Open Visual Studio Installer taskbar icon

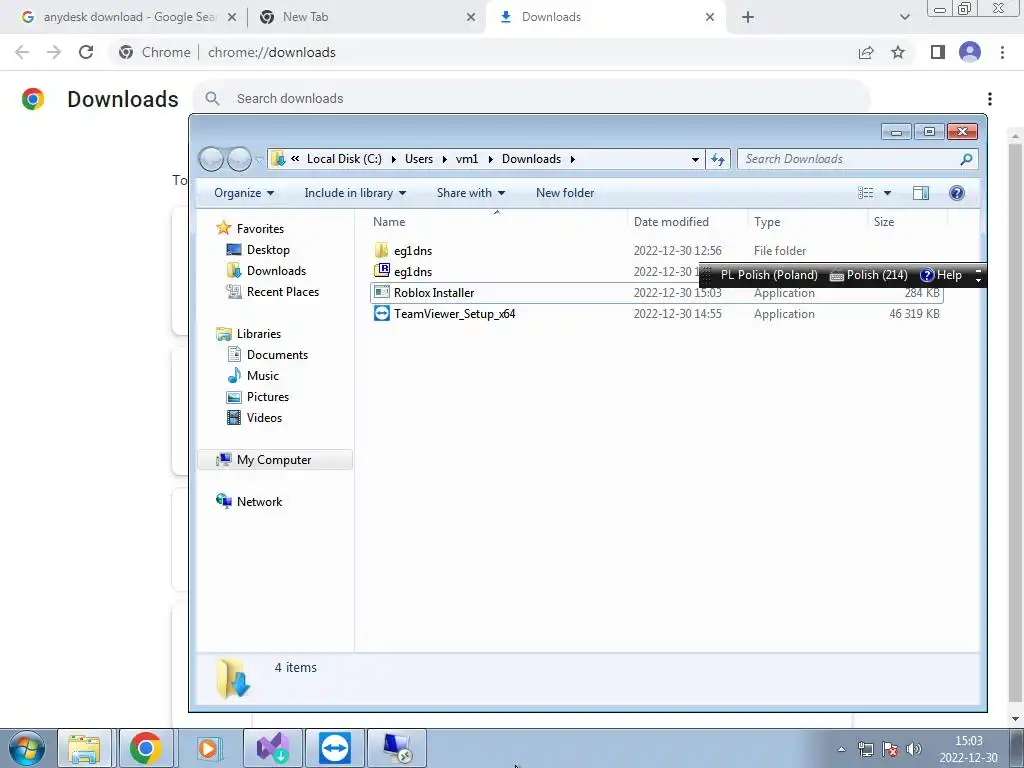point(273,748)
